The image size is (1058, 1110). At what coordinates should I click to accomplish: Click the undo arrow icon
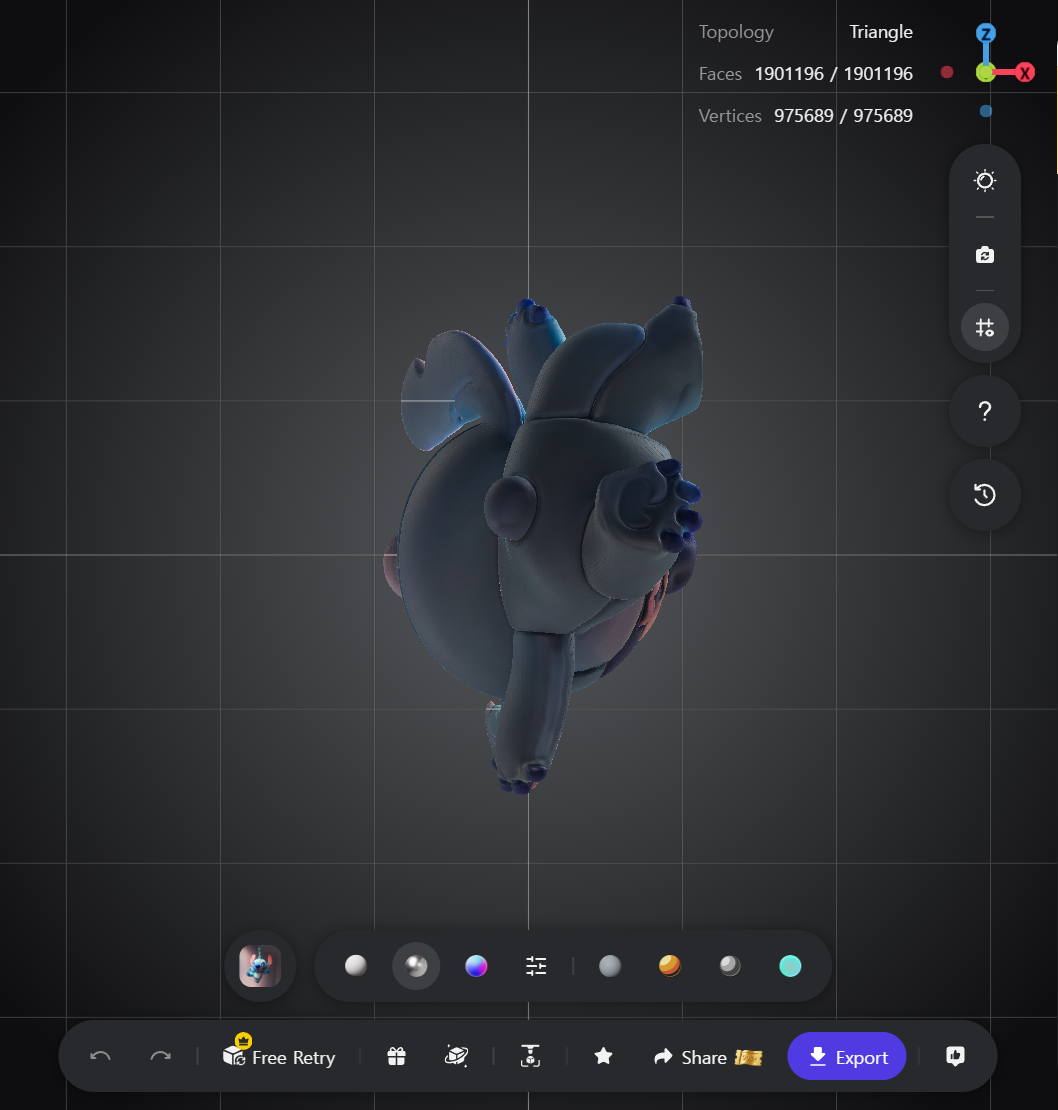(x=100, y=1056)
